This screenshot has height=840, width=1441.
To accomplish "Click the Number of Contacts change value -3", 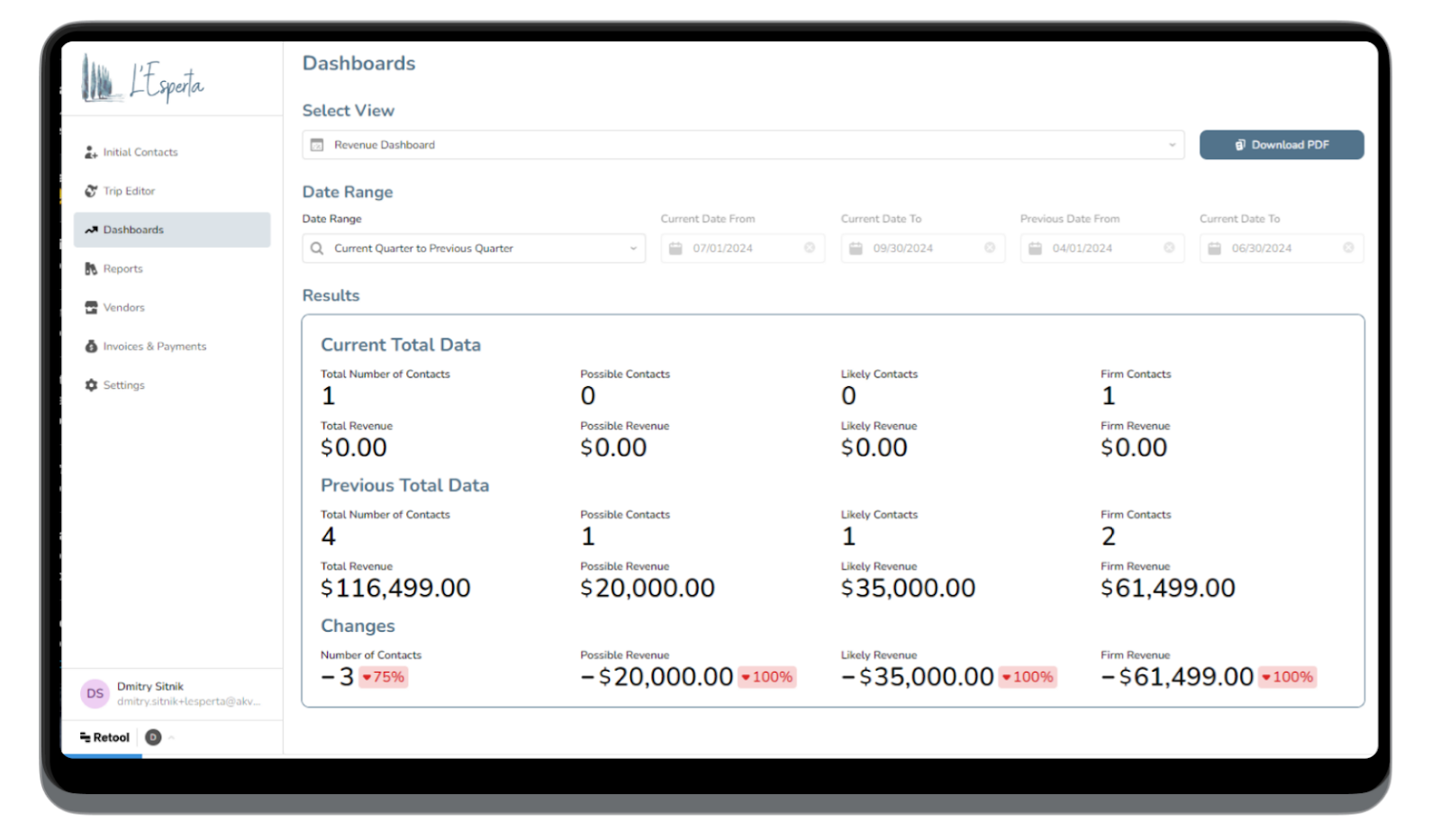I will [338, 677].
